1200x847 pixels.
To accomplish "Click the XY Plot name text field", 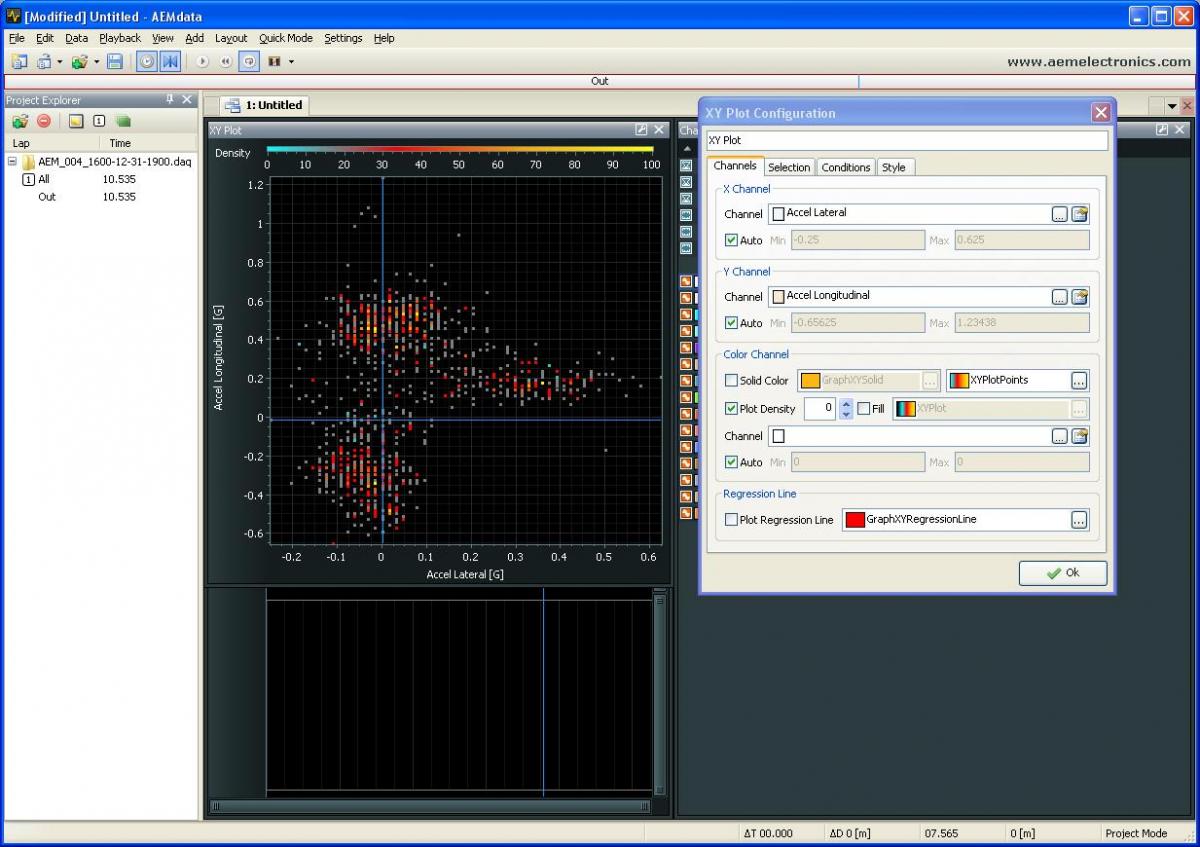I will [x=906, y=141].
